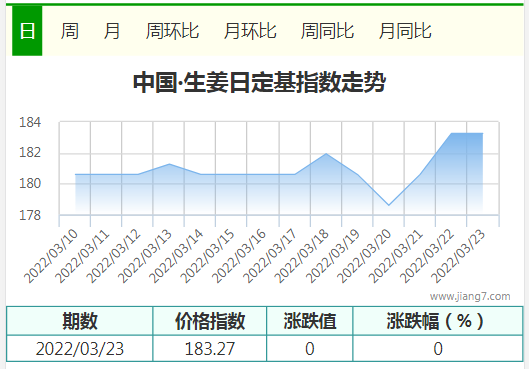Select the 183.27 price index cell
The height and width of the screenshot is (369, 529).
[210, 348]
